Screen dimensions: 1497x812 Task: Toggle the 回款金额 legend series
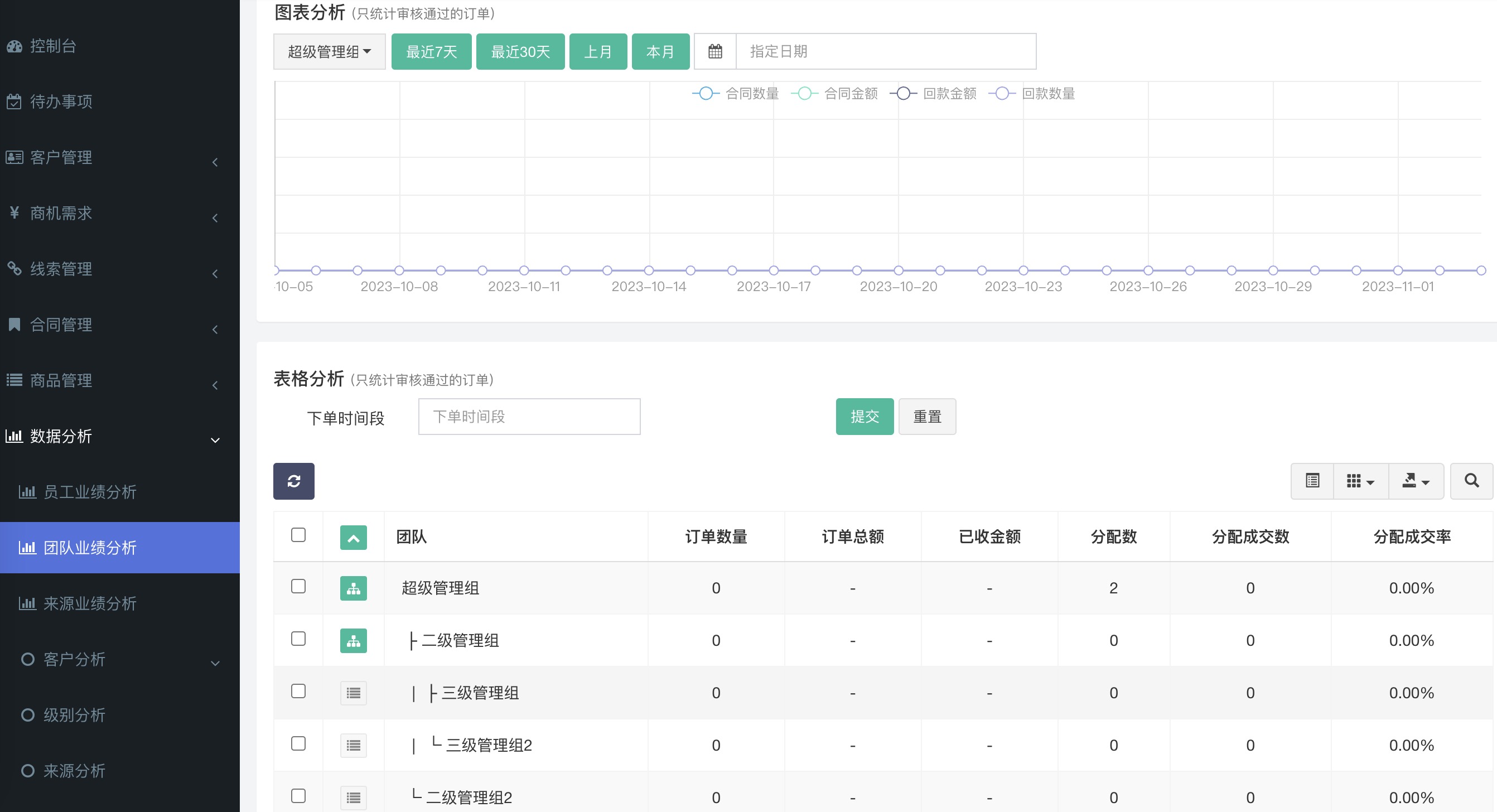[933, 94]
